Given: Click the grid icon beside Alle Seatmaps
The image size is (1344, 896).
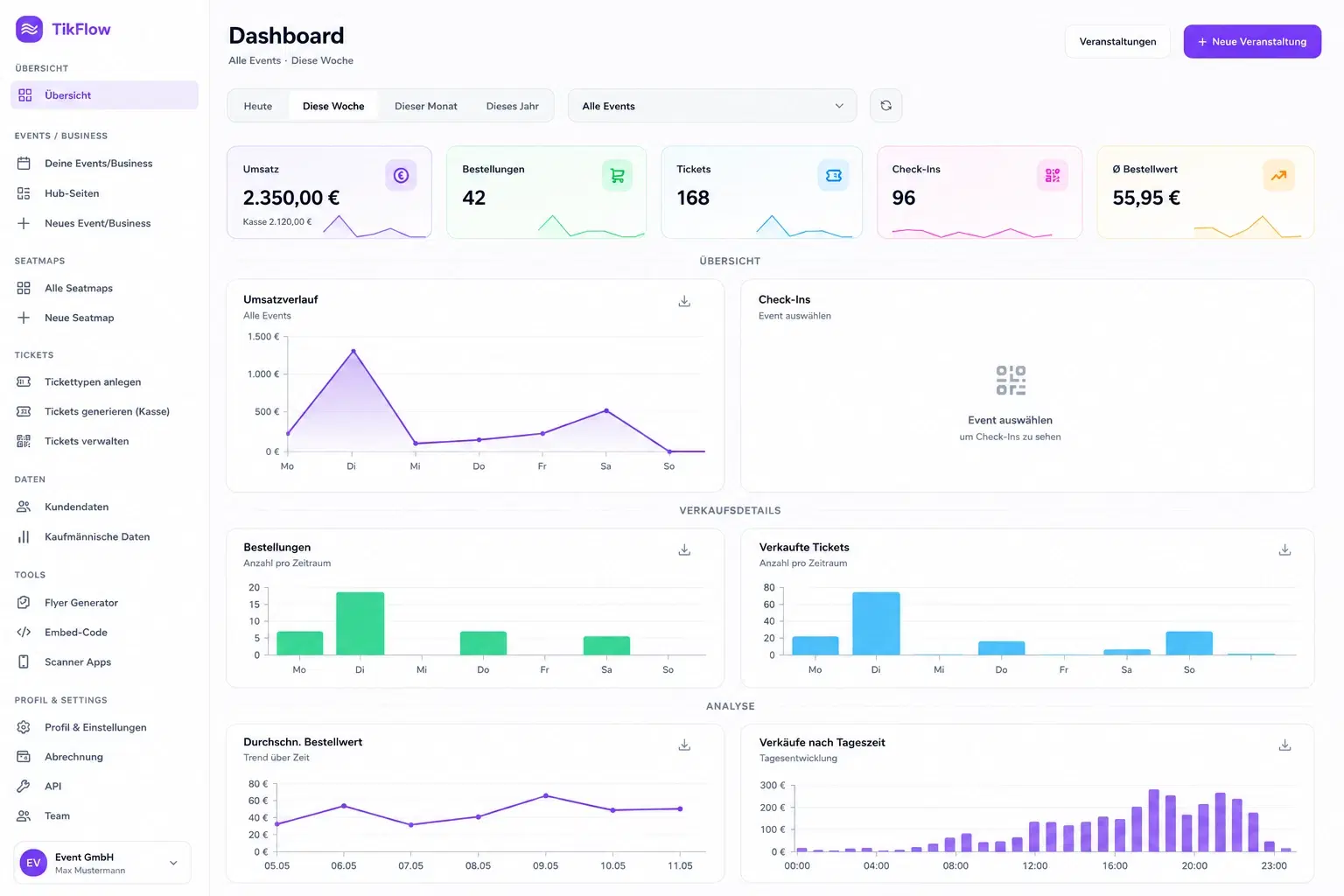Looking at the screenshot, I should click(24, 288).
